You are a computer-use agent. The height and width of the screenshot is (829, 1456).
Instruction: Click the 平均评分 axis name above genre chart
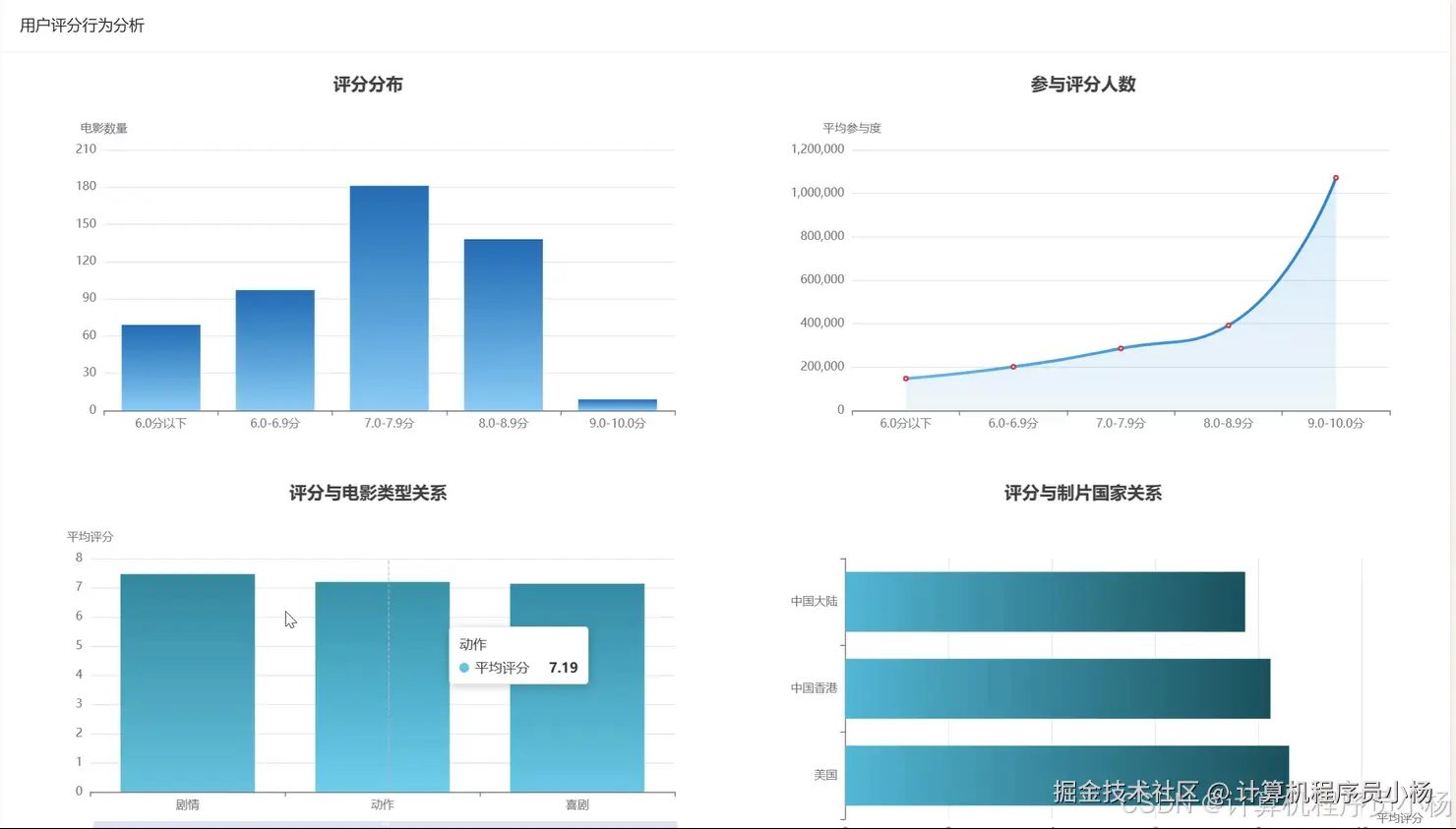click(x=91, y=537)
